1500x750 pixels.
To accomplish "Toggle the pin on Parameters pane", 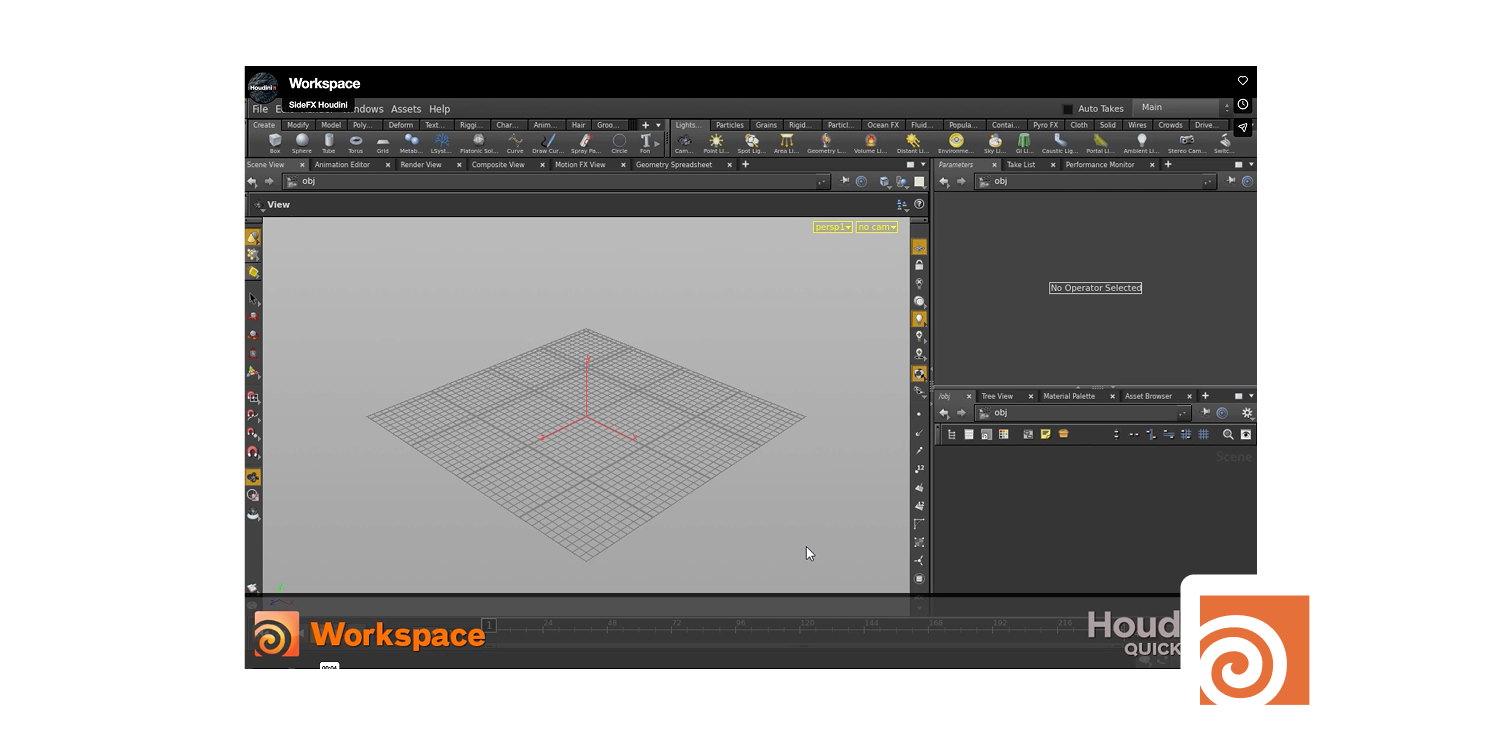I will point(1232,181).
